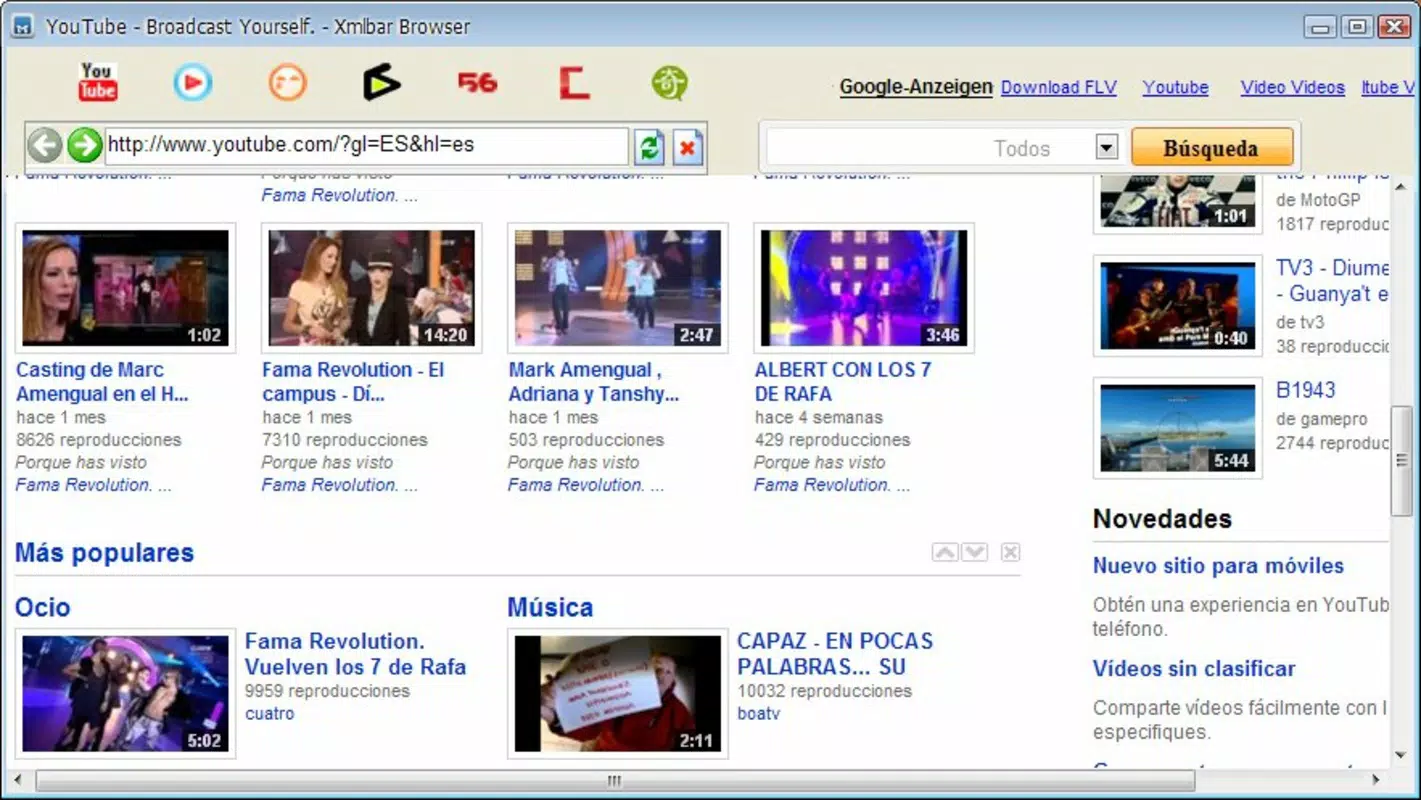Move the Más populares section up
Image resolution: width=1421 pixels, height=800 pixels.
(x=944, y=552)
